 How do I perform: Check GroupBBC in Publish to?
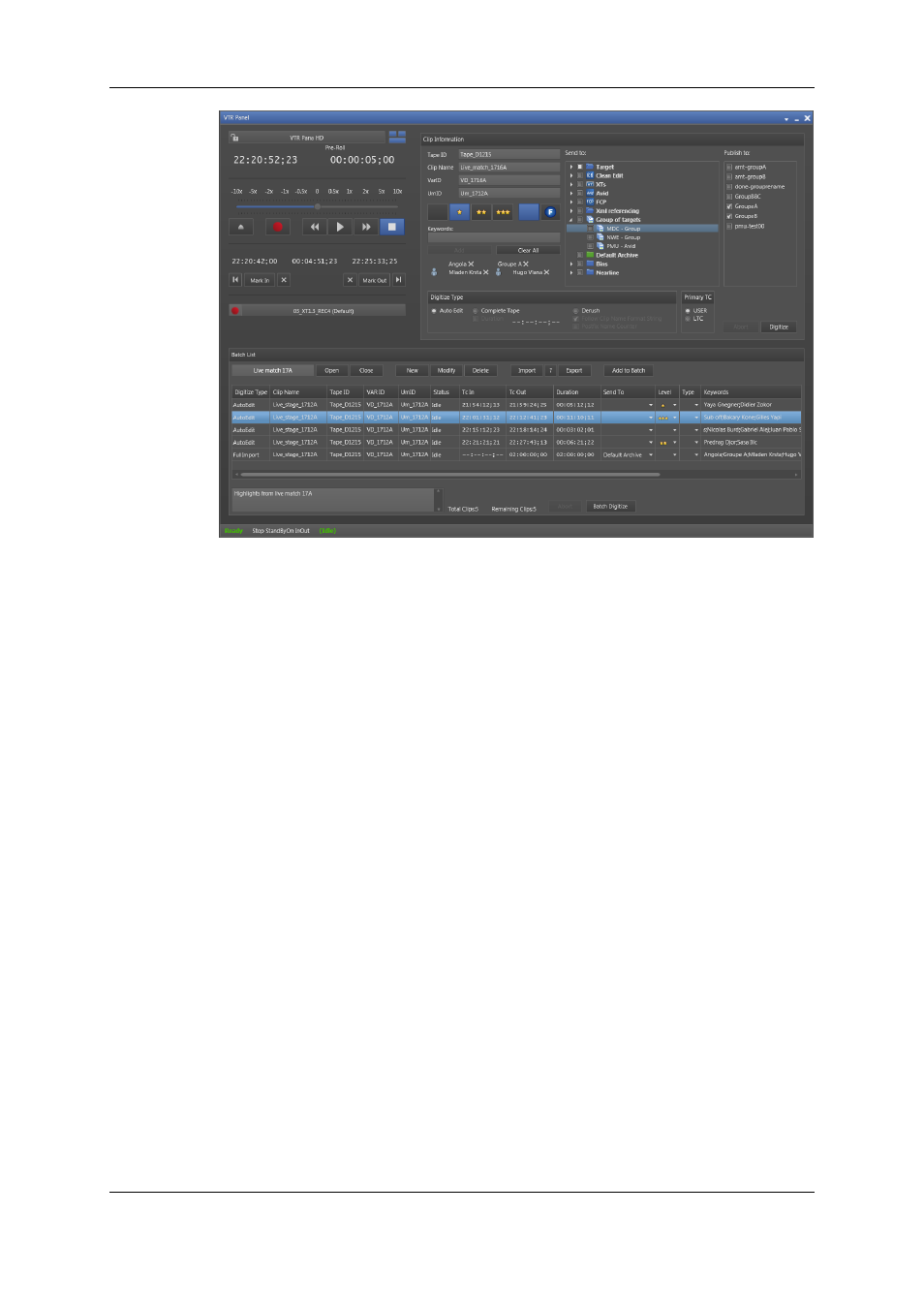(x=729, y=197)
